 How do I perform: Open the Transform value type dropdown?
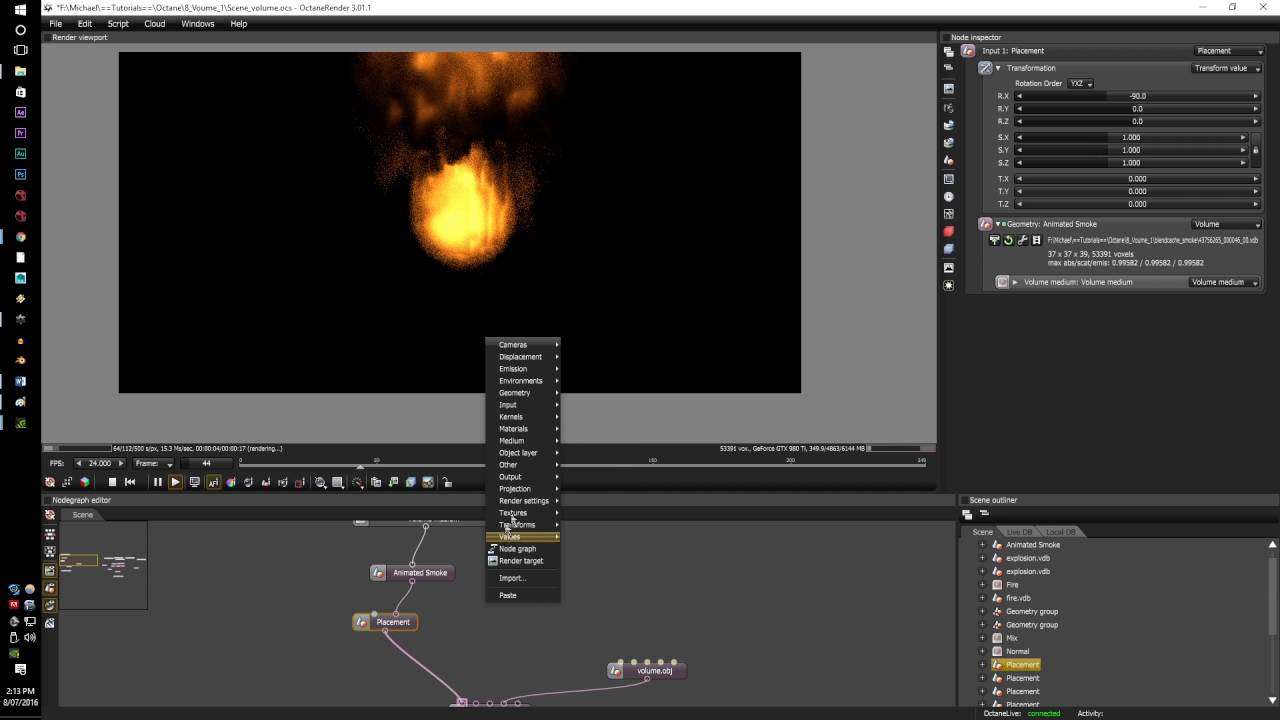(x=1227, y=68)
